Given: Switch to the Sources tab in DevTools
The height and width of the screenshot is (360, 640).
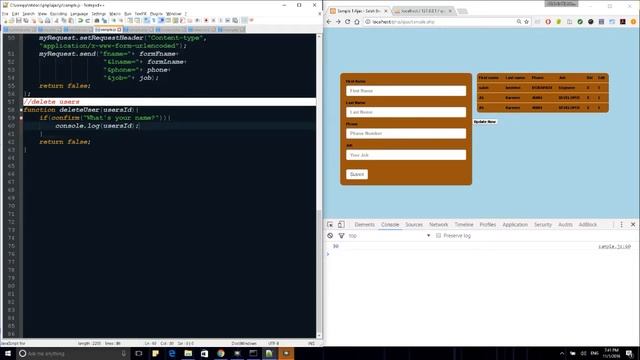Looking at the screenshot, I should coord(414,224).
